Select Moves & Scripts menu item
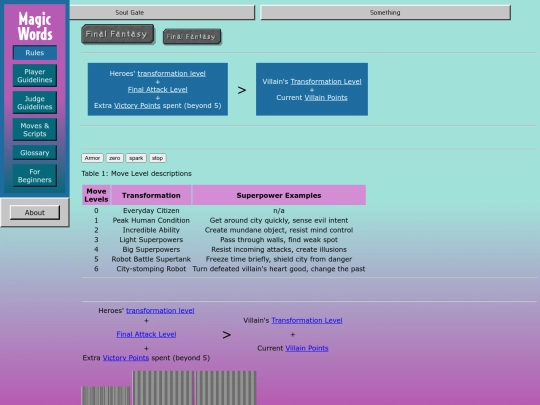Screen dimensions: 540x405 click(35, 129)
